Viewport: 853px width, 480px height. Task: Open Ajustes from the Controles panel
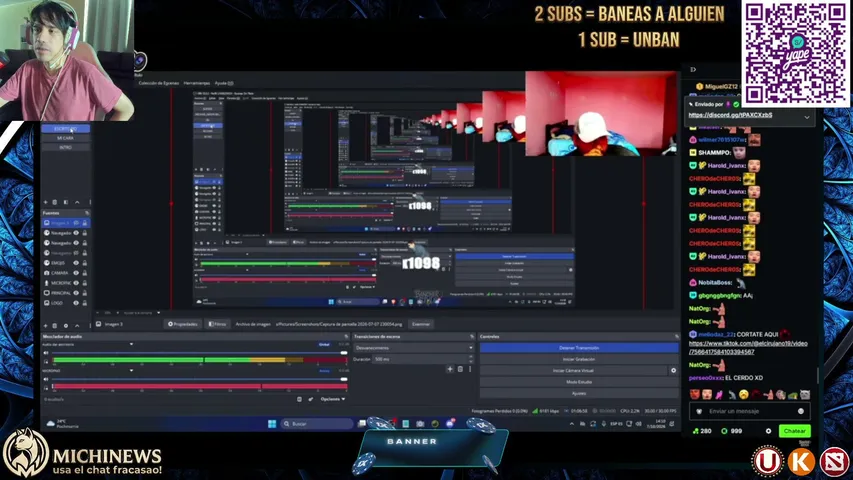(579, 393)
